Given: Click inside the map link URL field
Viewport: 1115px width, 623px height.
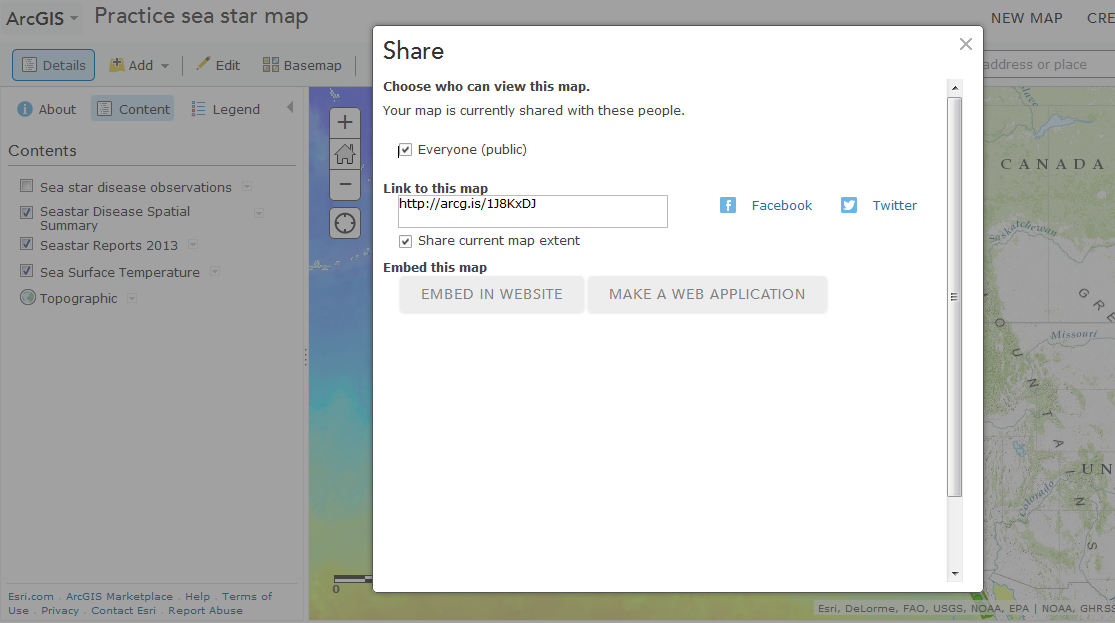Looking at the screenshot, I should [x=532, y=211].
